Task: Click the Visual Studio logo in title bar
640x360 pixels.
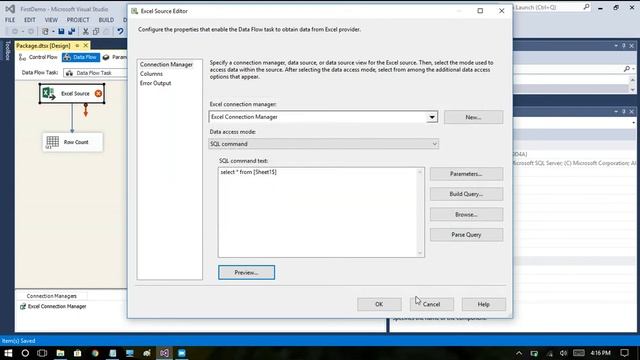Action: (10, 9)
